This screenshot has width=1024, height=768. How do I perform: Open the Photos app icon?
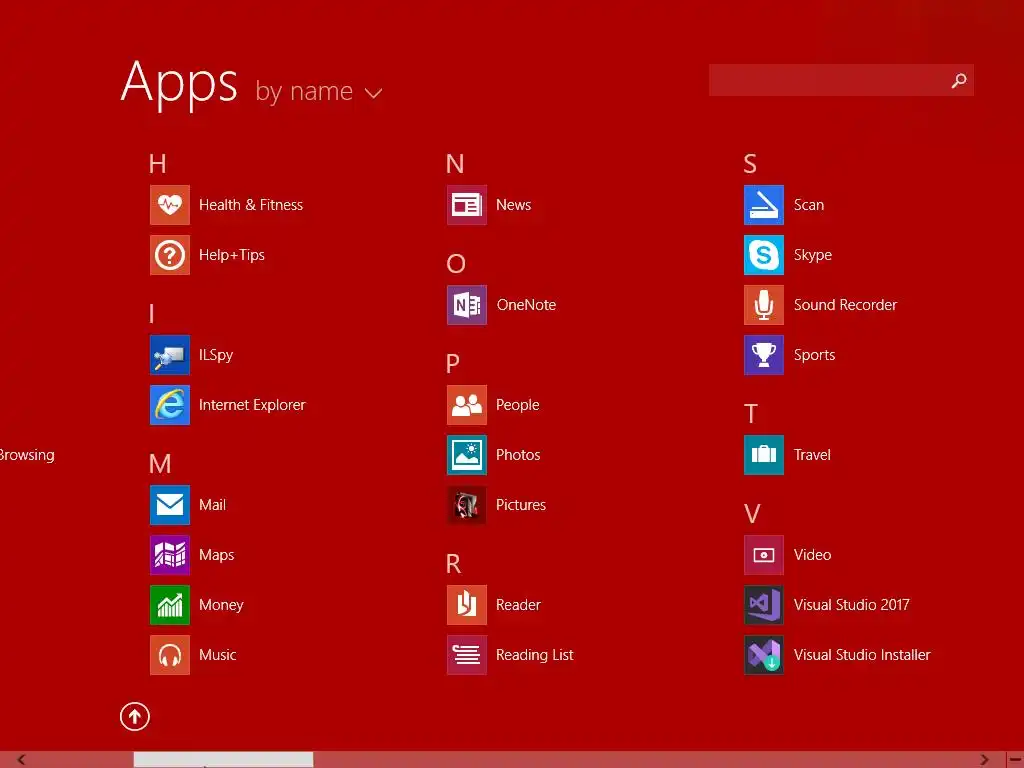coord(467,455)
